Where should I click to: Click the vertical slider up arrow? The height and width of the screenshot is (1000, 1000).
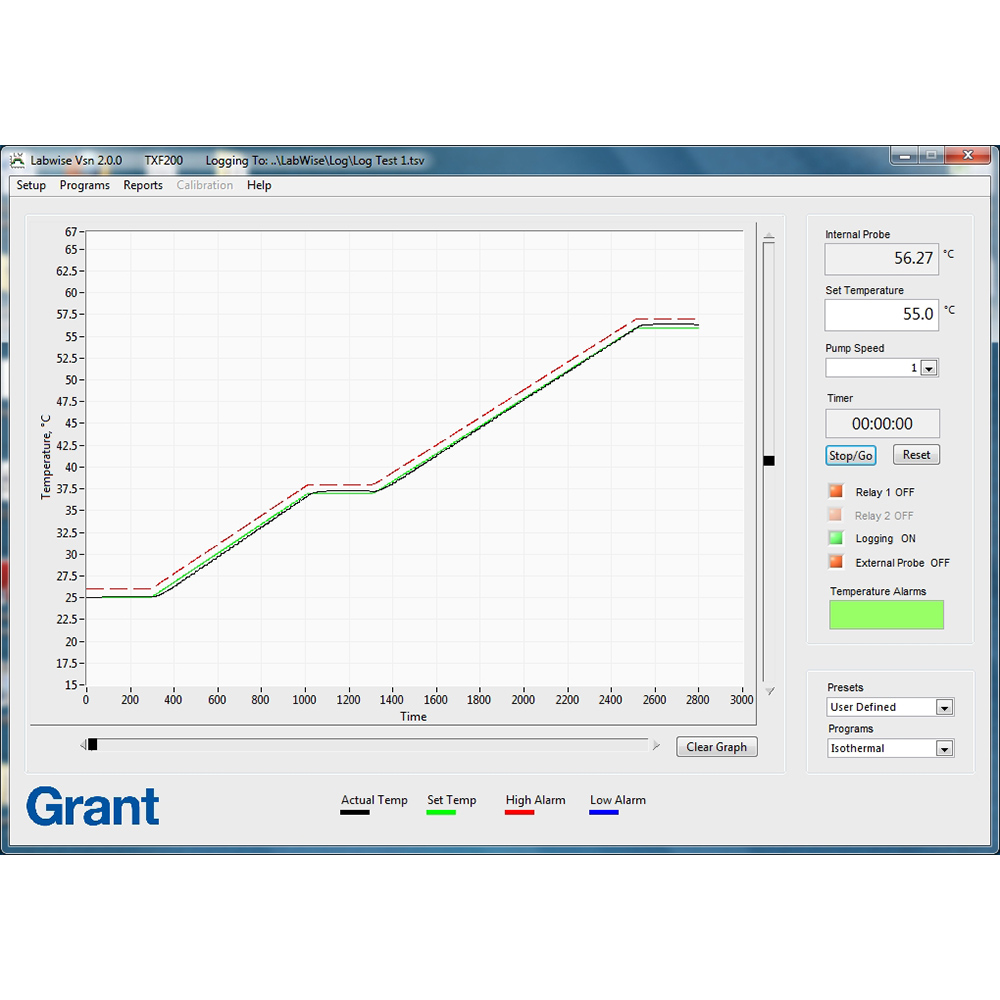click(769, 237)
